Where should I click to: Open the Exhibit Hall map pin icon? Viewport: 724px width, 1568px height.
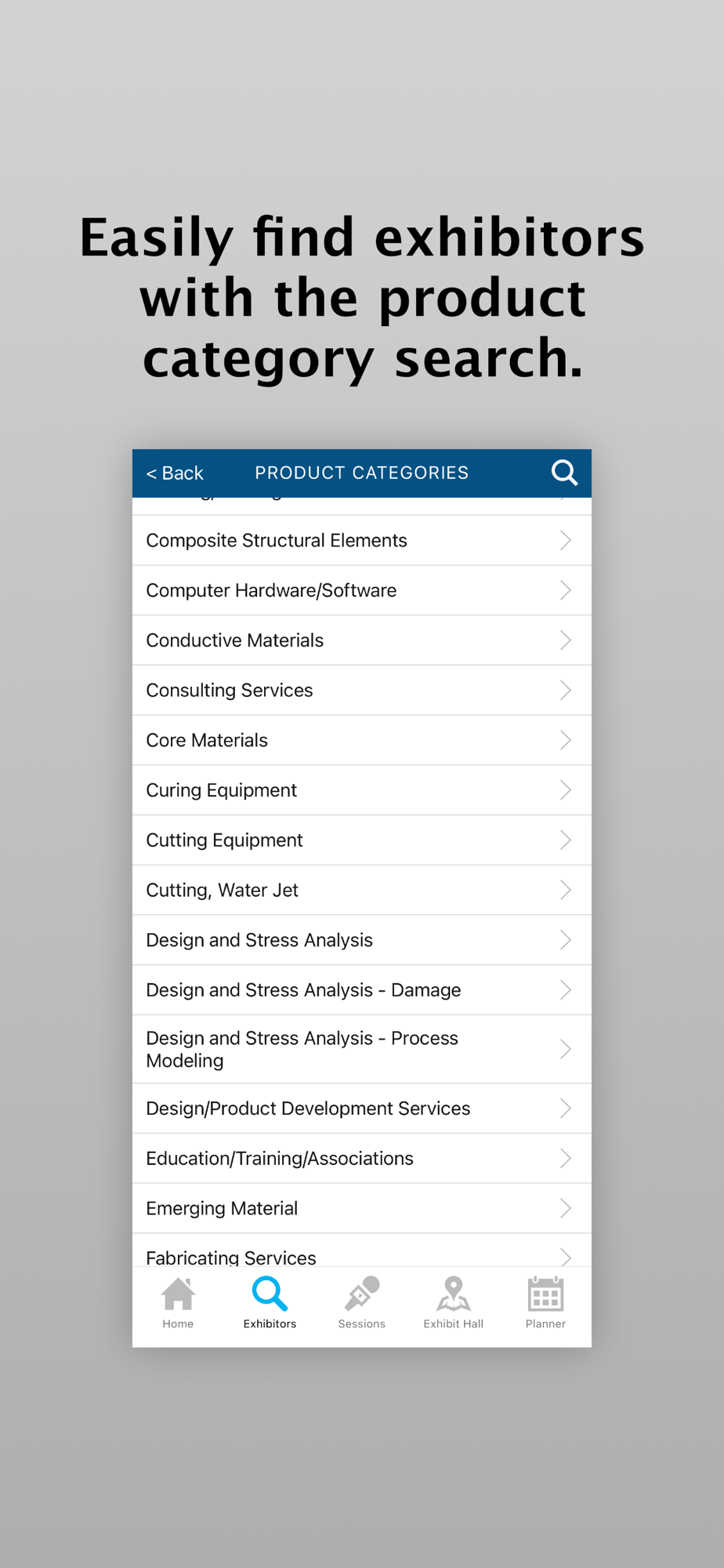pos(453,1294)
